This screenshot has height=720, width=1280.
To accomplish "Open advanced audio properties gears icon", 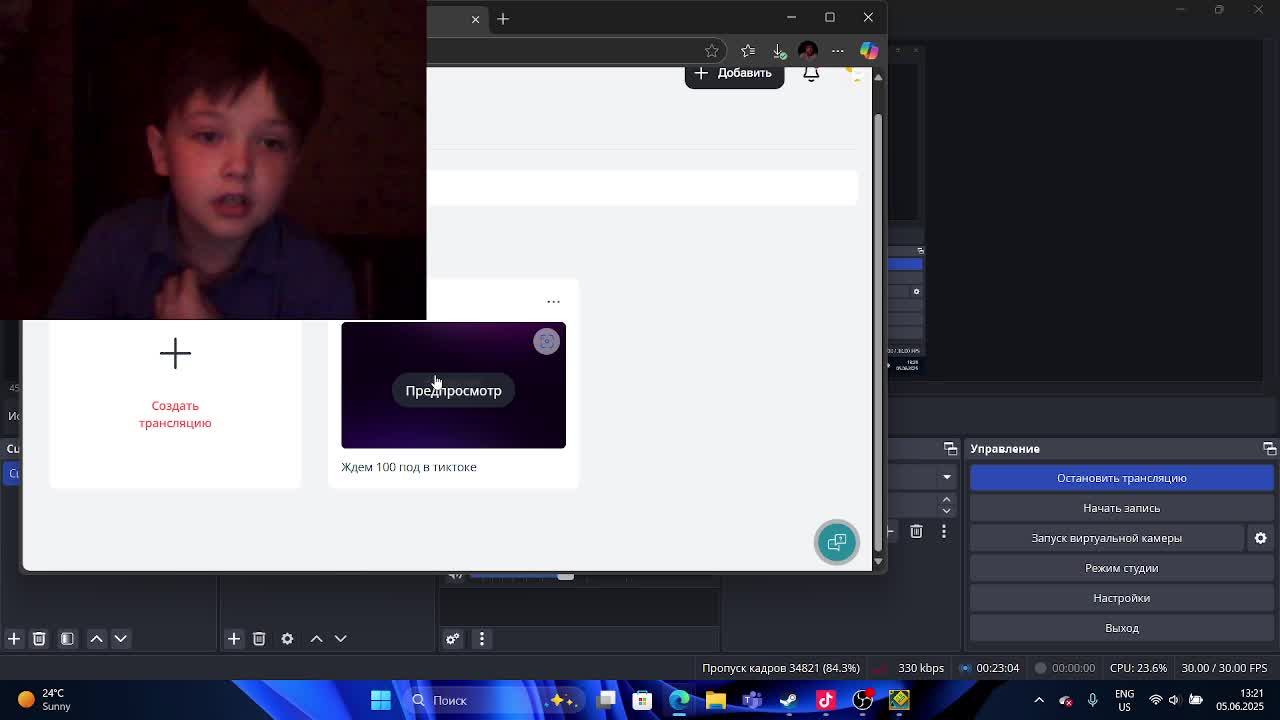I will [x=453, y=638].
